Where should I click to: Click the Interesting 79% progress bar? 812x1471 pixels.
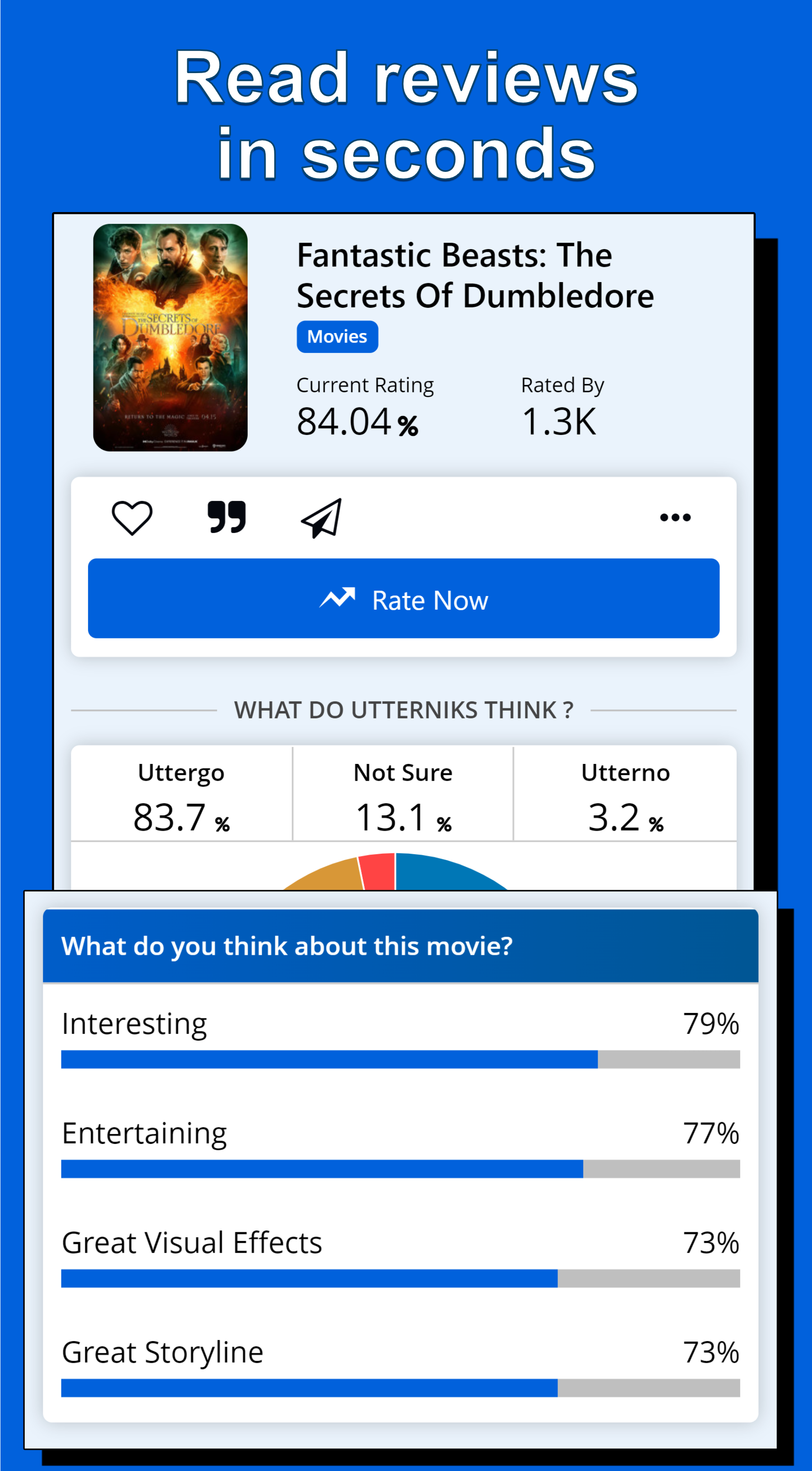[x=400, y=1059]
